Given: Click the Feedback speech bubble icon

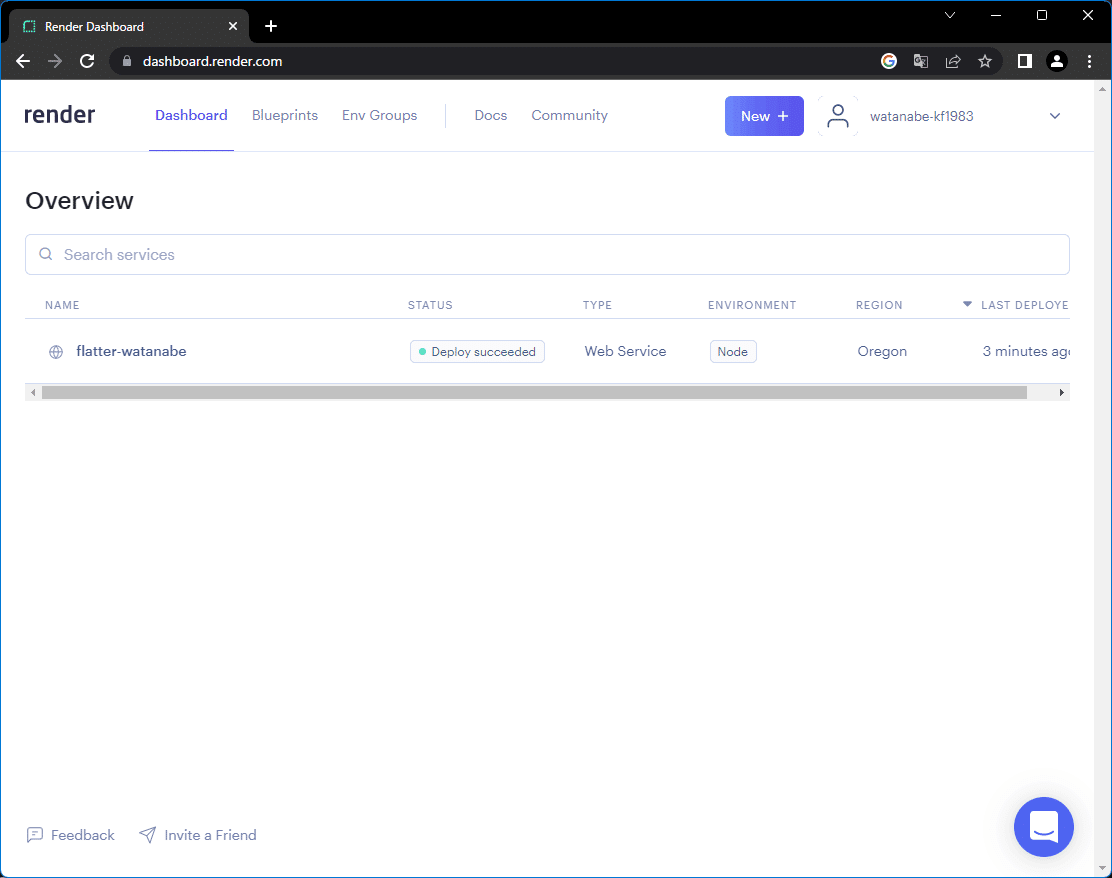Looking at the screenshot, I should pyautogui.click(x=35, y=835).
